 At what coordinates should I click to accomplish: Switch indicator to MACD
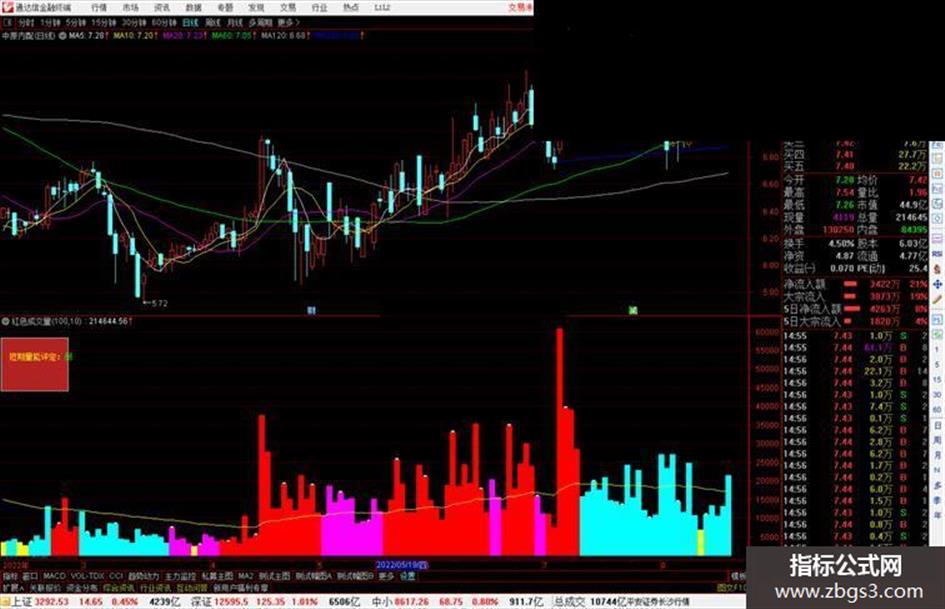coord(54,576)
